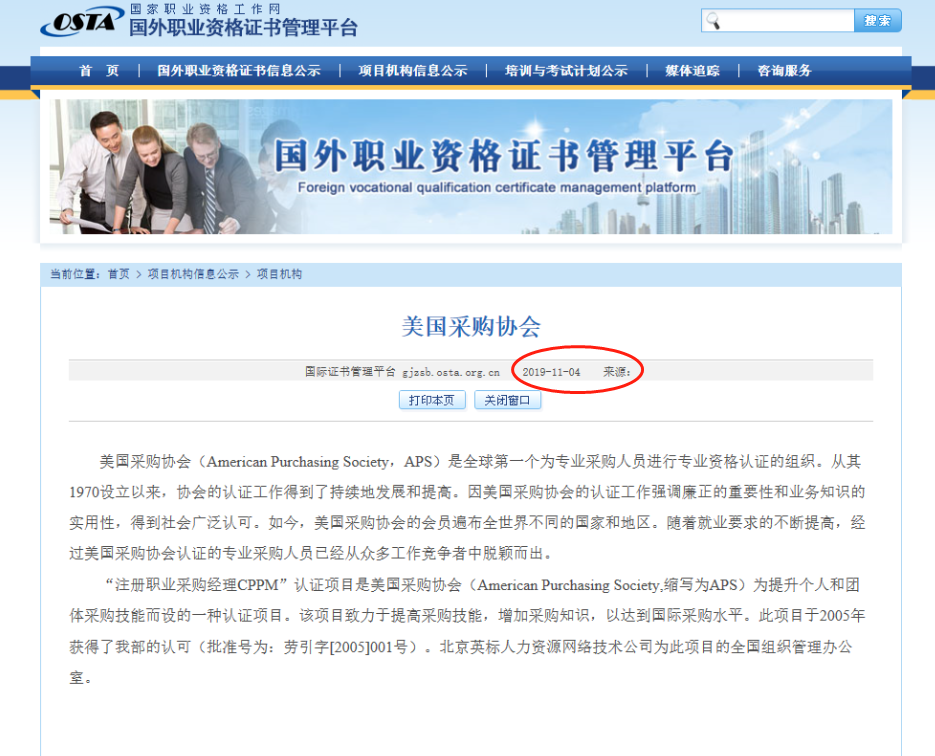Viewport: 935px width, 756px height.
Task: Go to 项目机构信息公示 in breadcrumb
Action: pyautogui.click(x=193, y=274)
